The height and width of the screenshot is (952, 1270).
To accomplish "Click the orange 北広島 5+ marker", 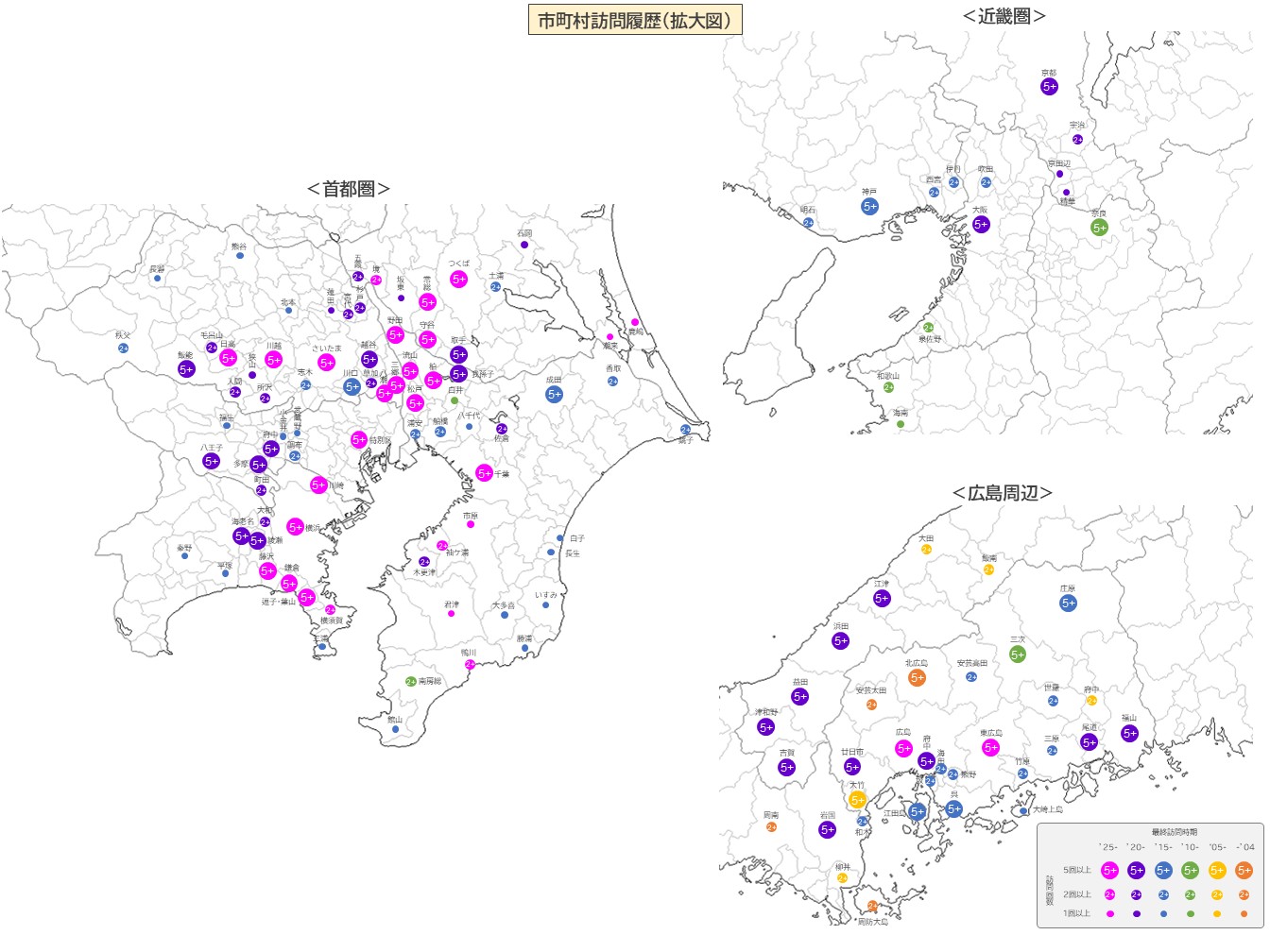I will (x=917, y=678).
